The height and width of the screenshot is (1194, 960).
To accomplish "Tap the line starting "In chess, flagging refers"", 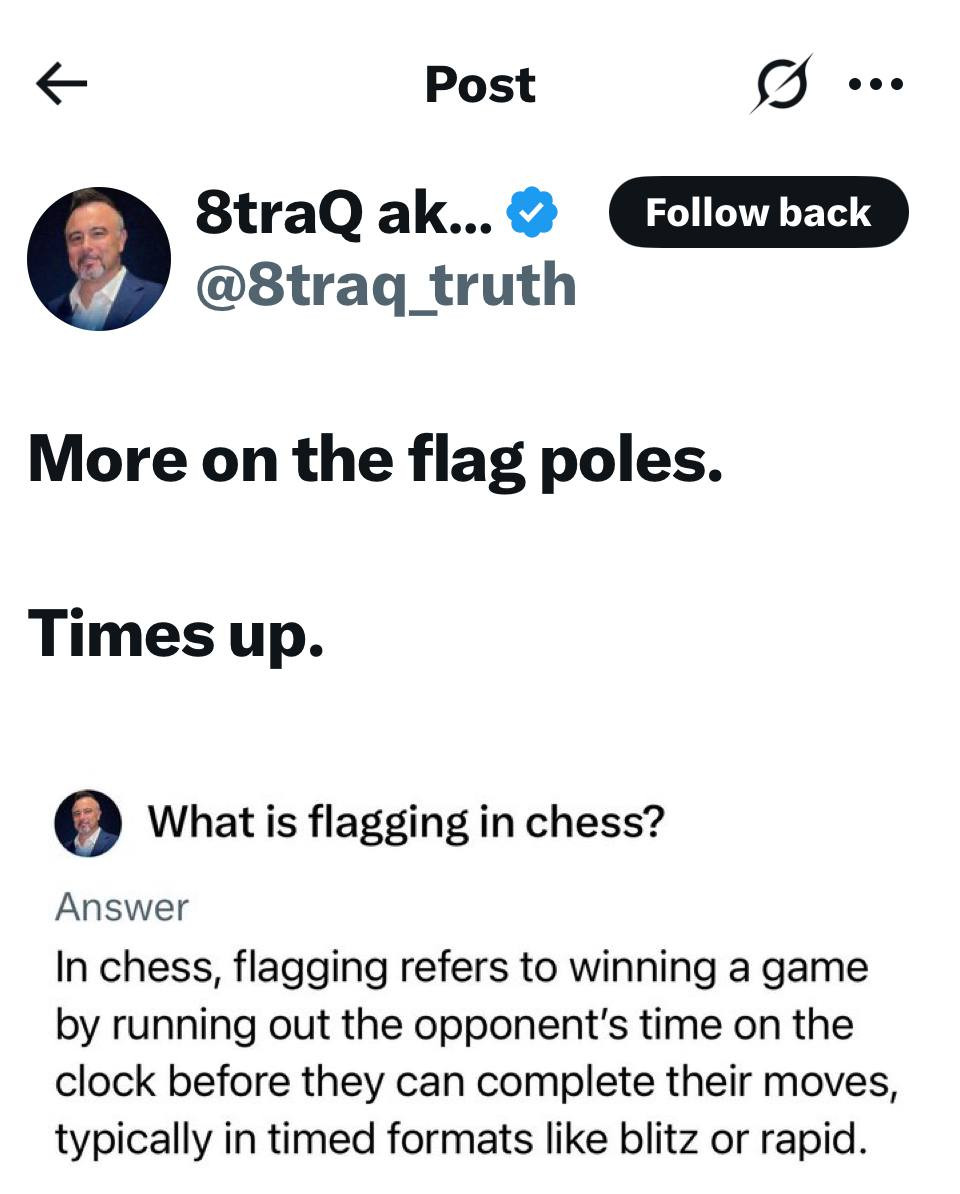I will (x=461, y=967).
